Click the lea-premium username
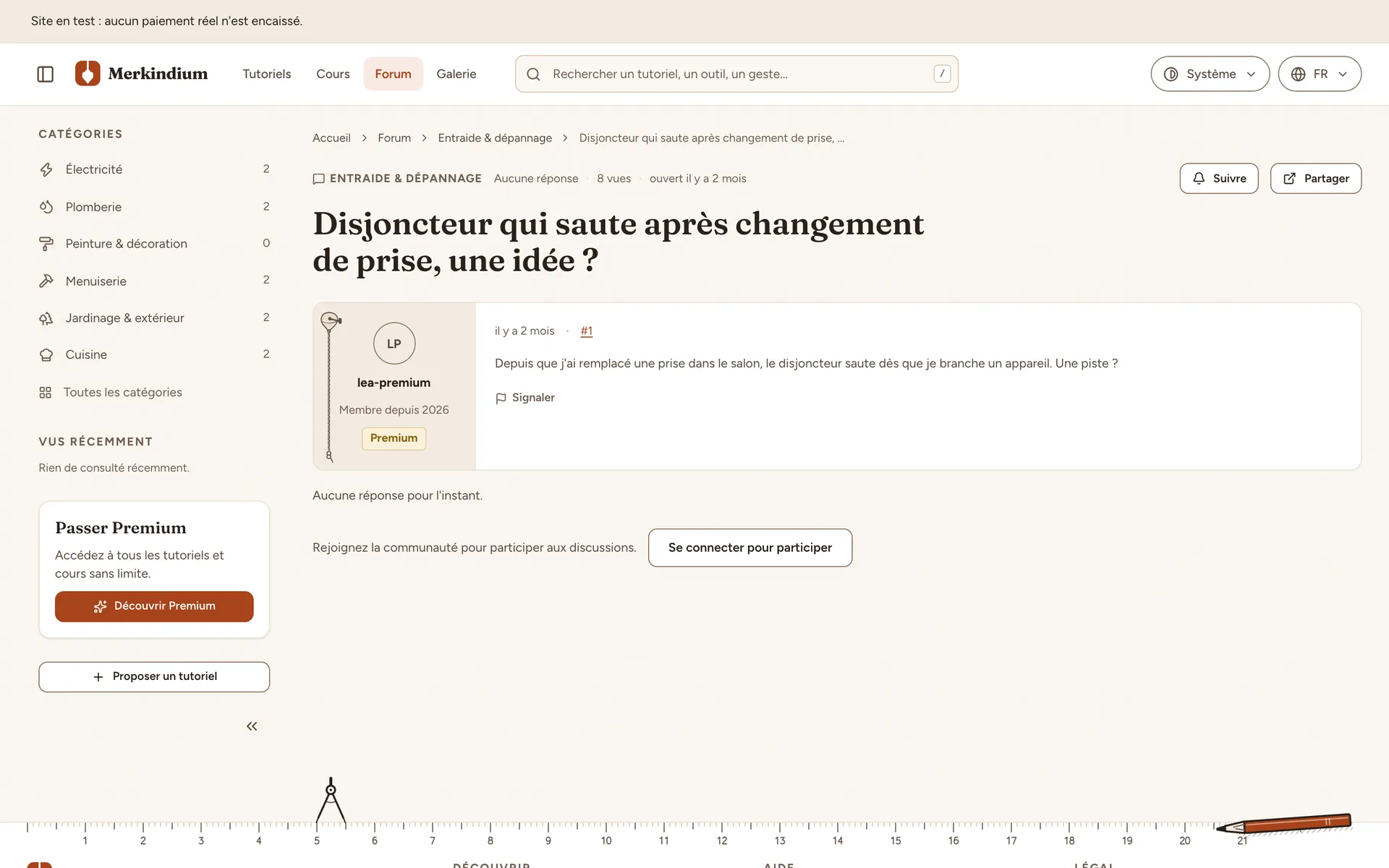 [x=394, y=383]
